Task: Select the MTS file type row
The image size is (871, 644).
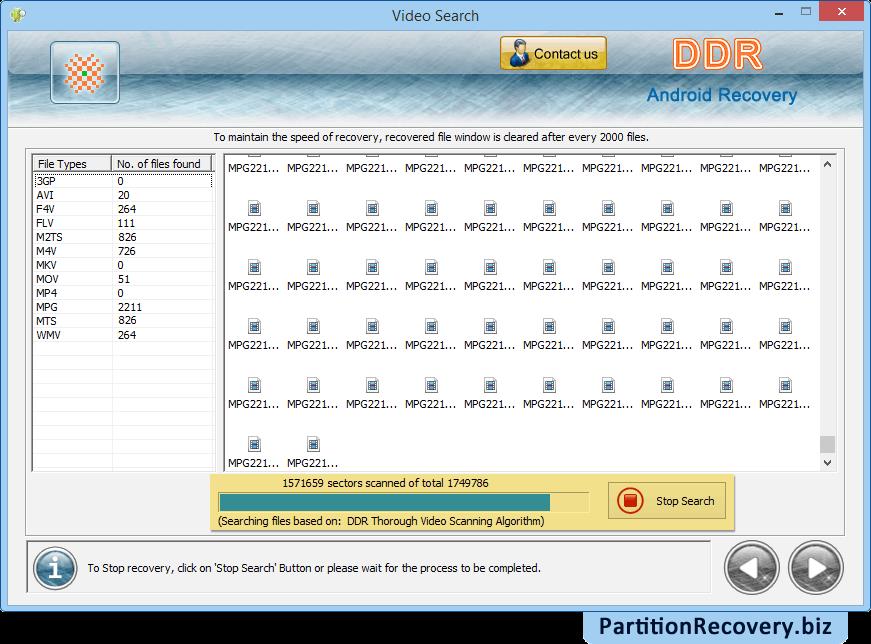Action: click(123, 321)
